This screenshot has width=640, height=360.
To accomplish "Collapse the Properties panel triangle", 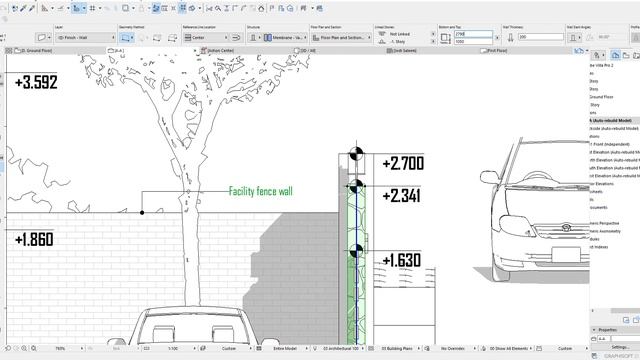I will (x=594, y=330).
